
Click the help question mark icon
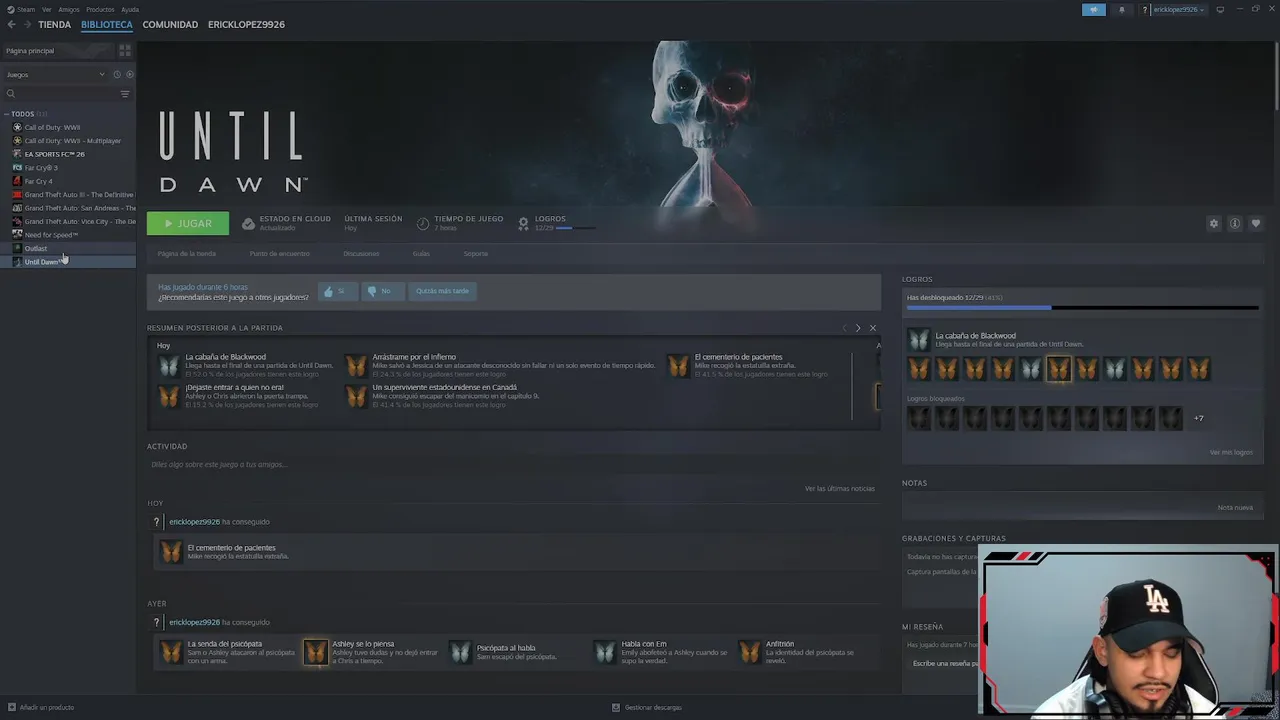[1144, 9]
